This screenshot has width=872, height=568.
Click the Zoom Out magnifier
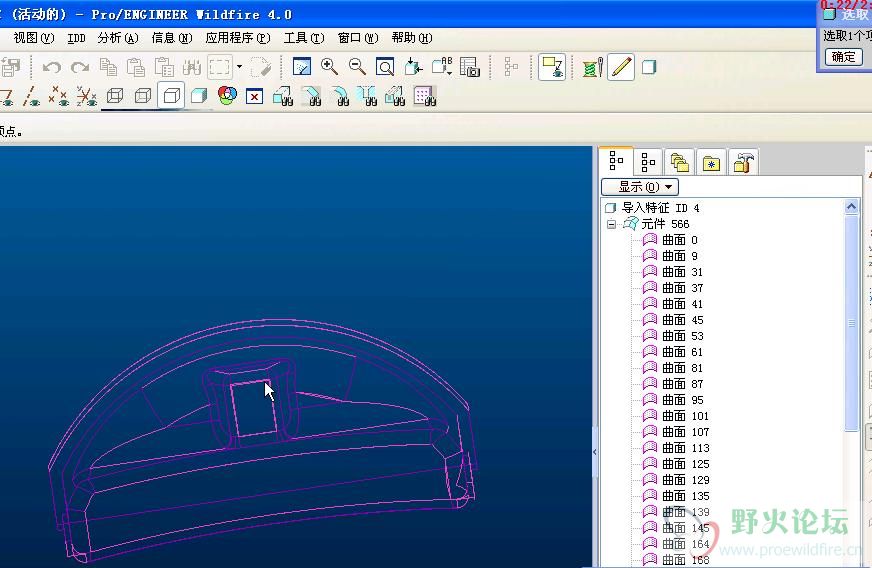point(357,67)
